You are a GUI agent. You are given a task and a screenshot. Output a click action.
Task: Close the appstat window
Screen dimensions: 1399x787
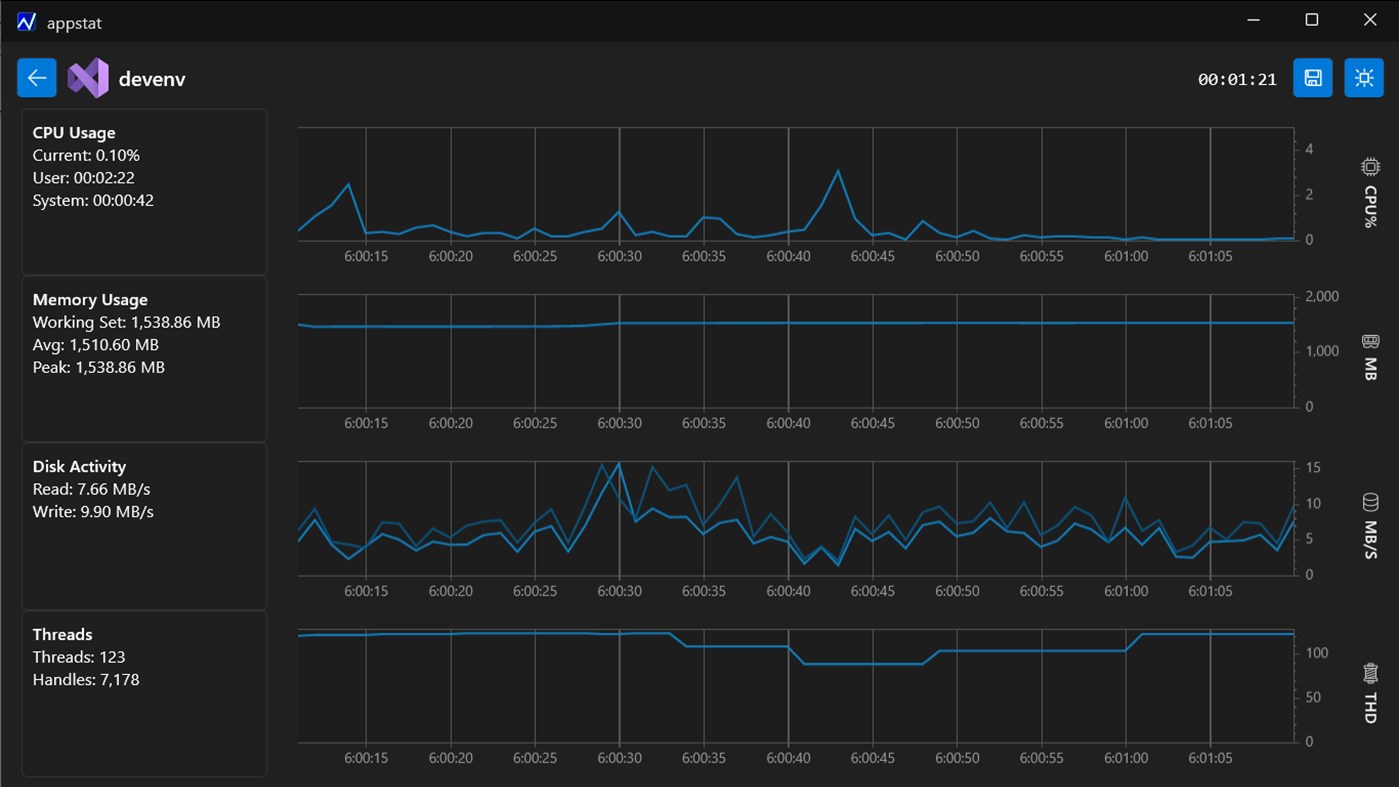click(1370, 20)
